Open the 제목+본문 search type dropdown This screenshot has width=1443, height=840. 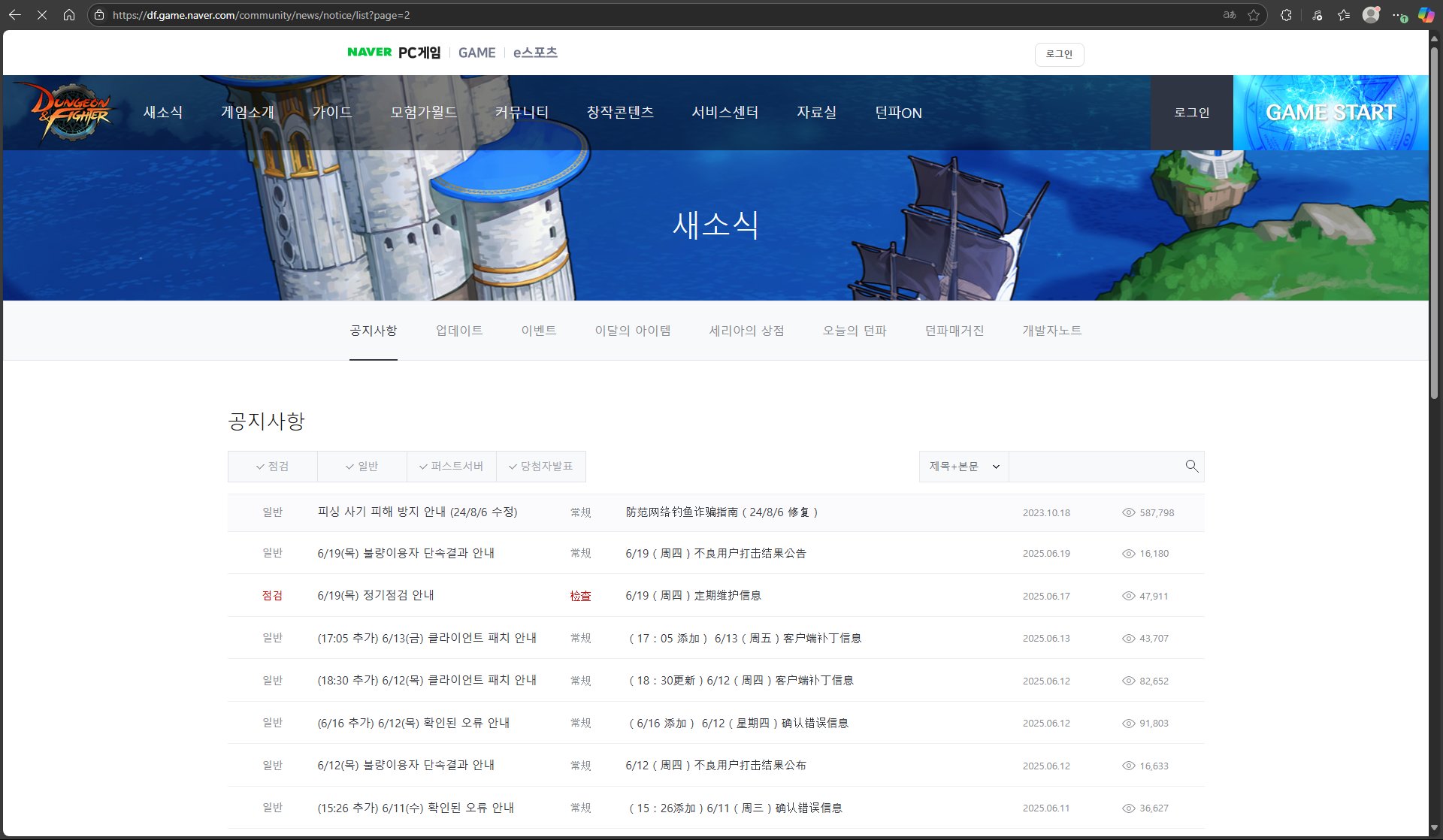click(x=964, y=466)
